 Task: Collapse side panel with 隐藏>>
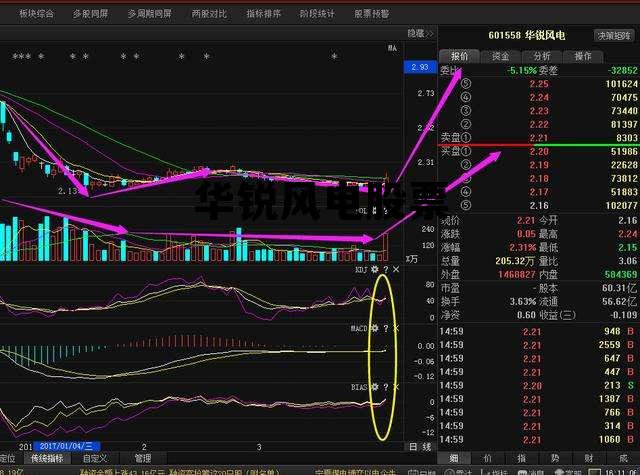(420, 33)
